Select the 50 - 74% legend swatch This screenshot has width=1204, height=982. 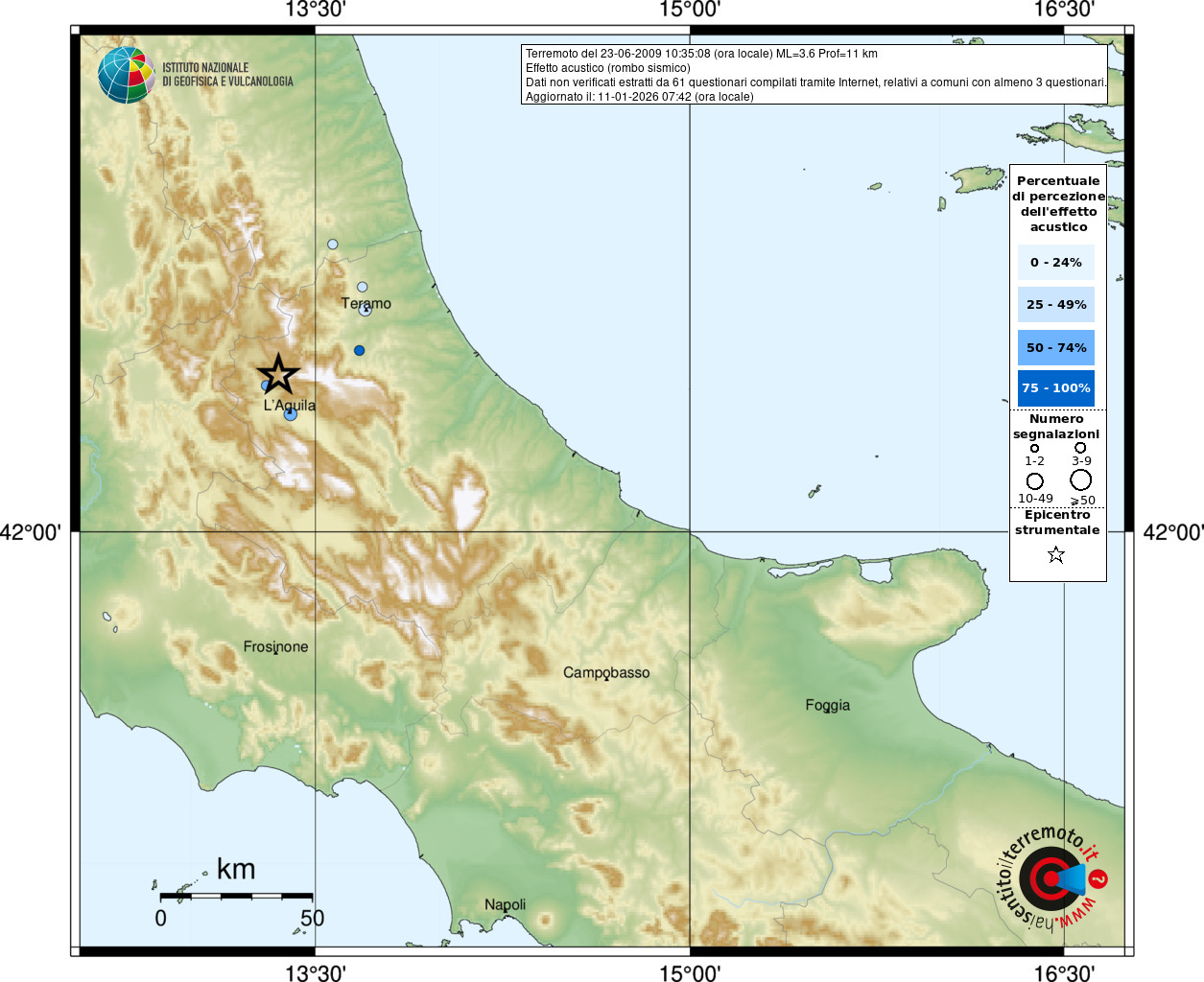click(x=1055, y=347)
